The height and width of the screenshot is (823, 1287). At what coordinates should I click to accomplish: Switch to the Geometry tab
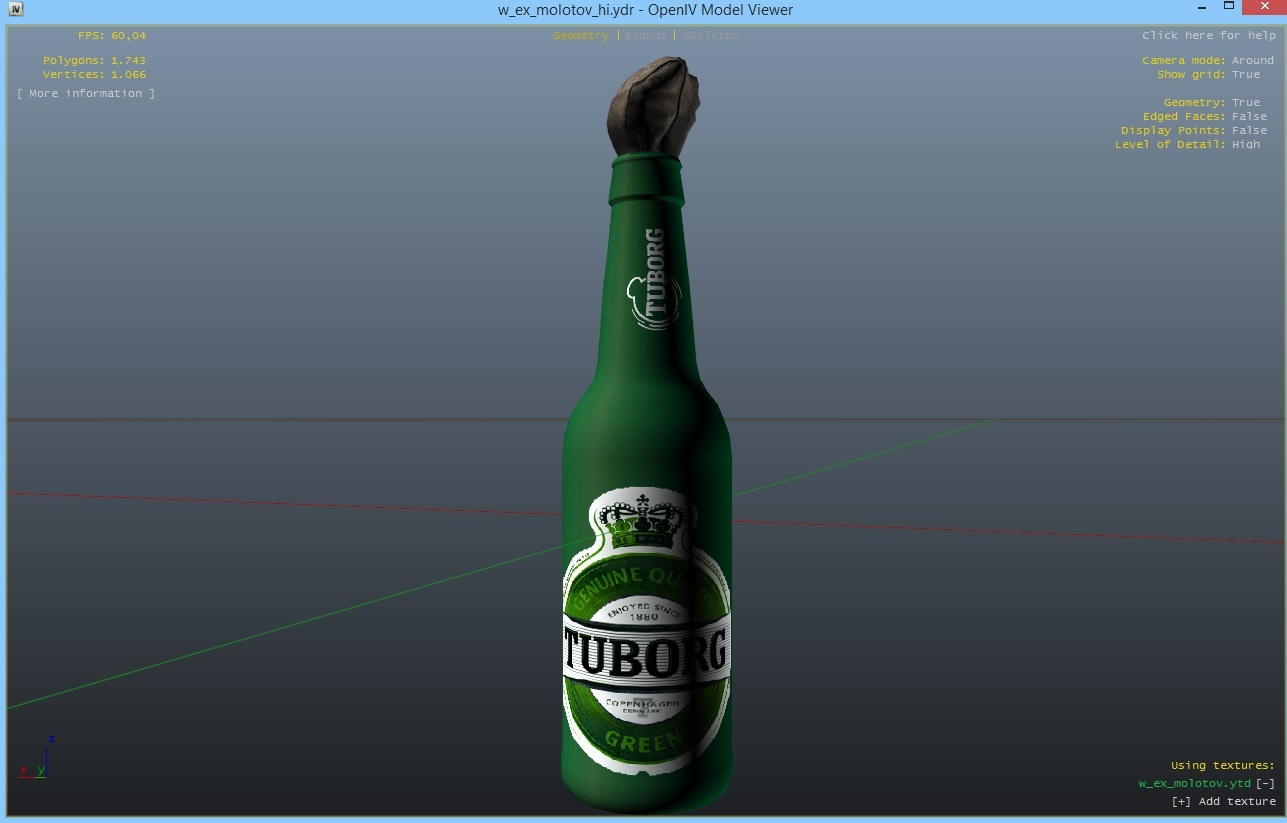coord(580,35)
